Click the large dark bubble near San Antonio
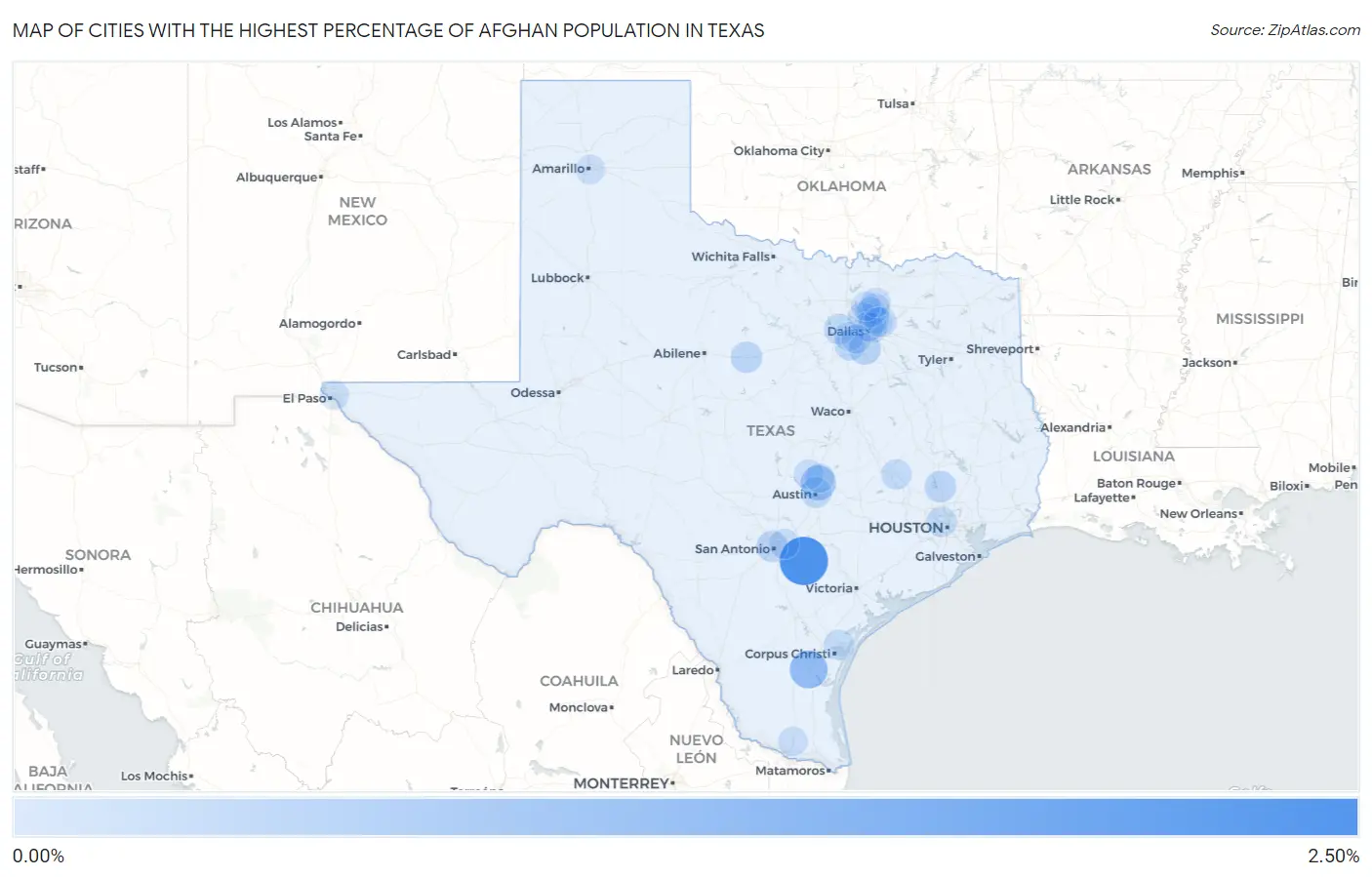 804,561
